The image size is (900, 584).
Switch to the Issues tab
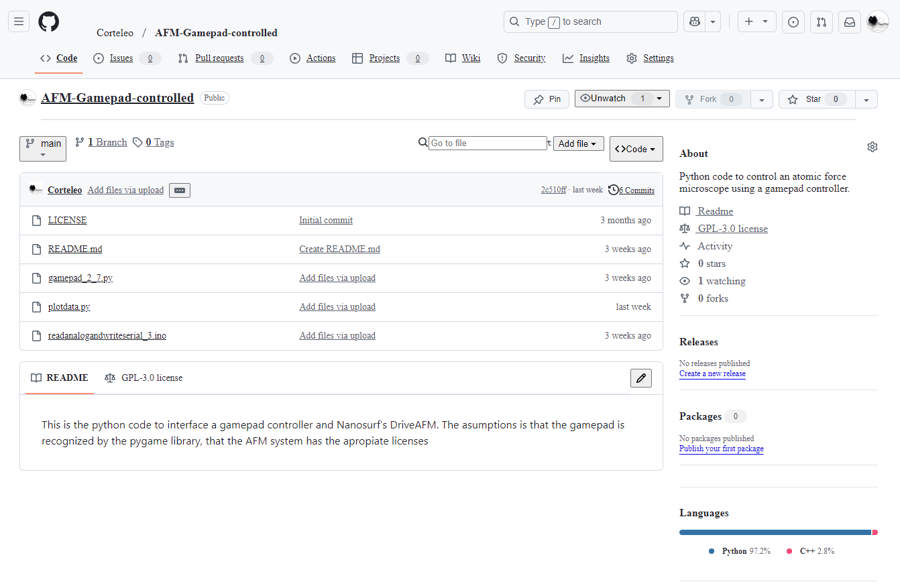click(x=126, y=58)
